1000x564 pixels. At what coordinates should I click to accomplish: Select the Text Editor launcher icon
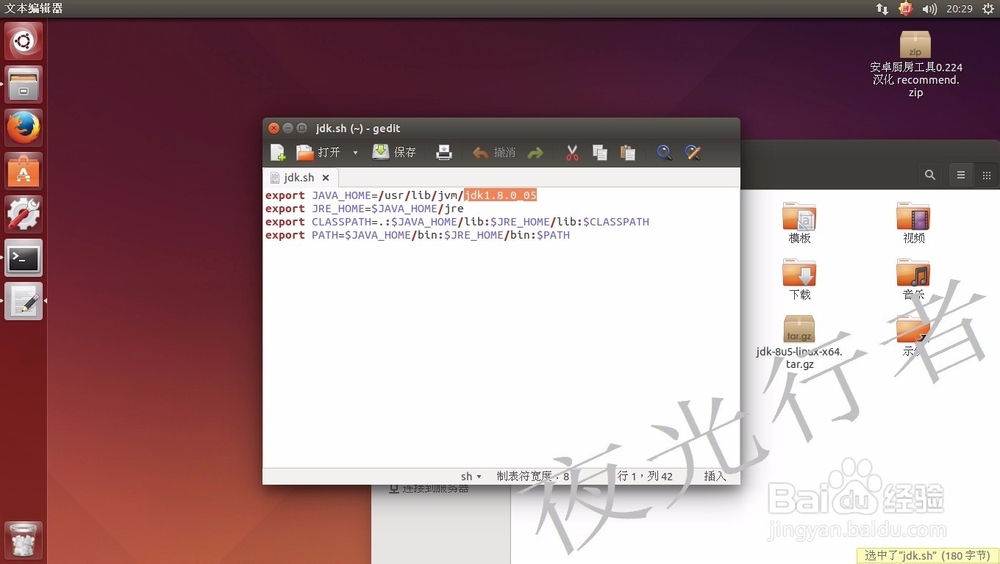click(24, 301)
